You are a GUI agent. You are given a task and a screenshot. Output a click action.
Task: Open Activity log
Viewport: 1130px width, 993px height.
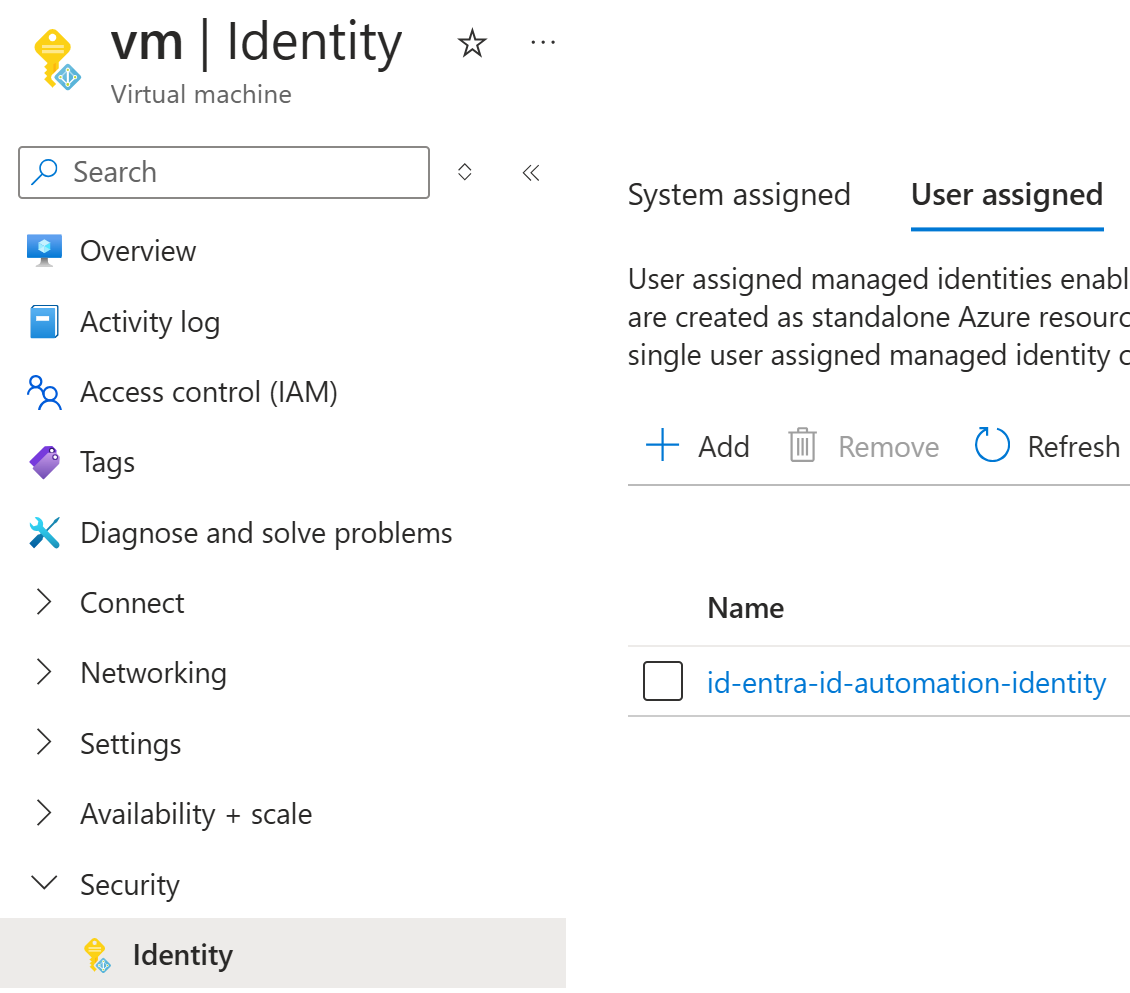[x=150, y=322]
